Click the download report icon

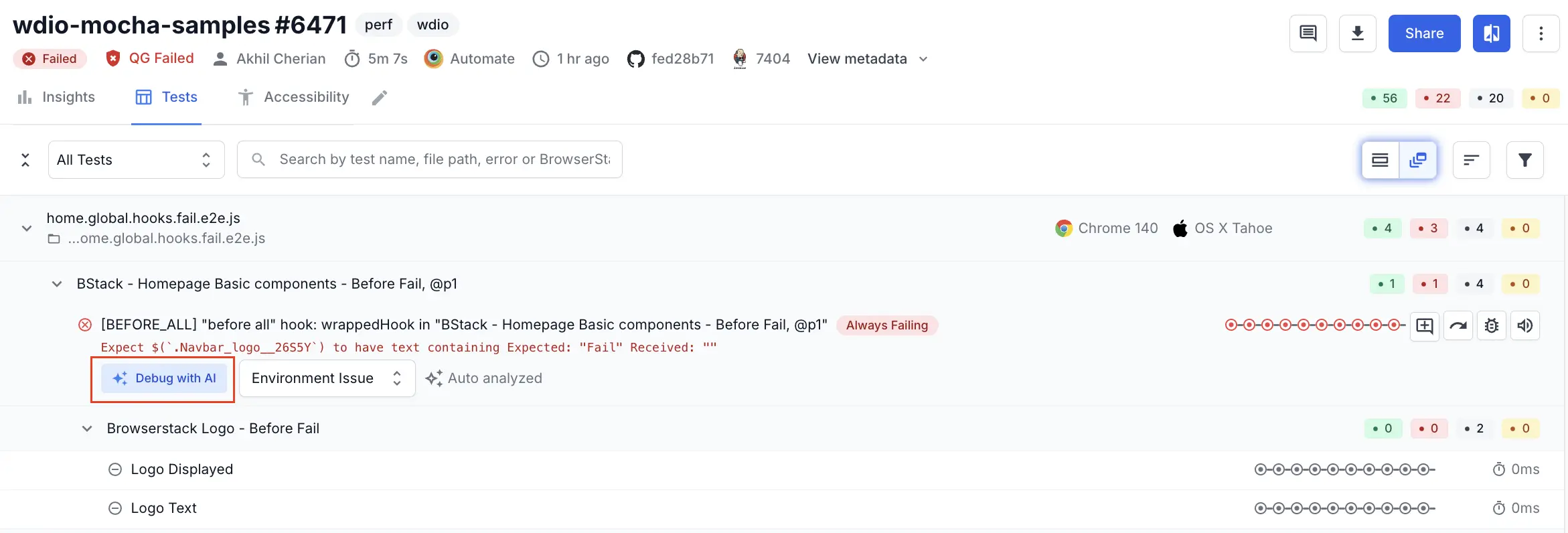(x=1357, y=33)
